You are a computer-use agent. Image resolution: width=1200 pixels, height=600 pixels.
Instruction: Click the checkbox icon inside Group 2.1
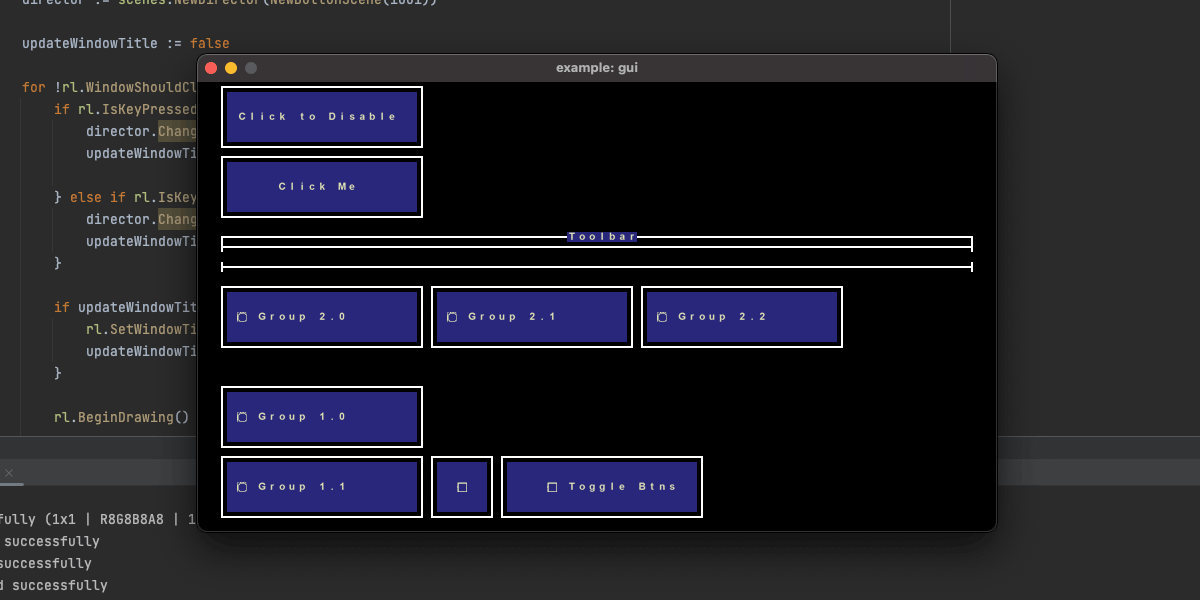pyautogui.click(x=453, y=316)
